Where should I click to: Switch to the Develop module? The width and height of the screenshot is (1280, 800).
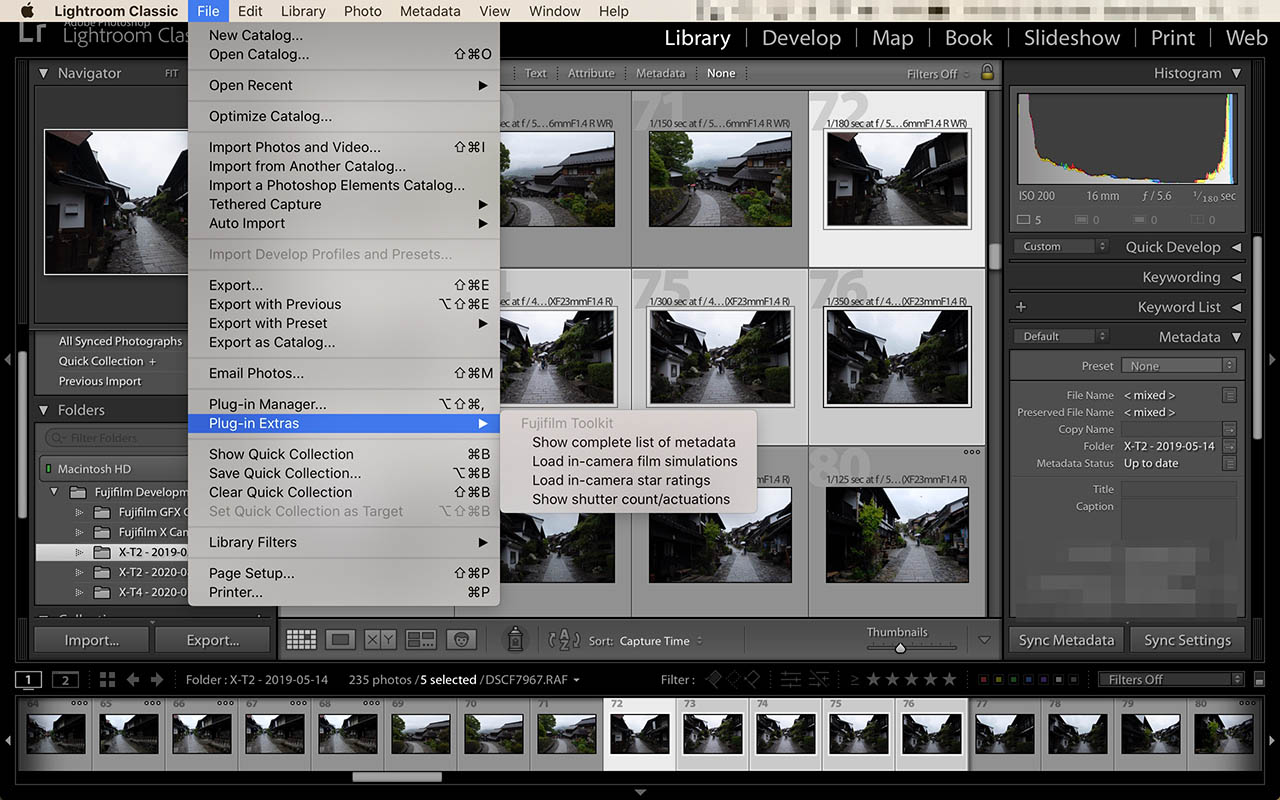point(801,38)
